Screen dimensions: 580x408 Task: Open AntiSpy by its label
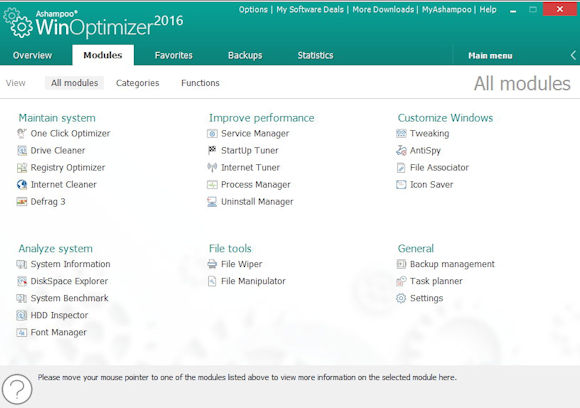425,151
